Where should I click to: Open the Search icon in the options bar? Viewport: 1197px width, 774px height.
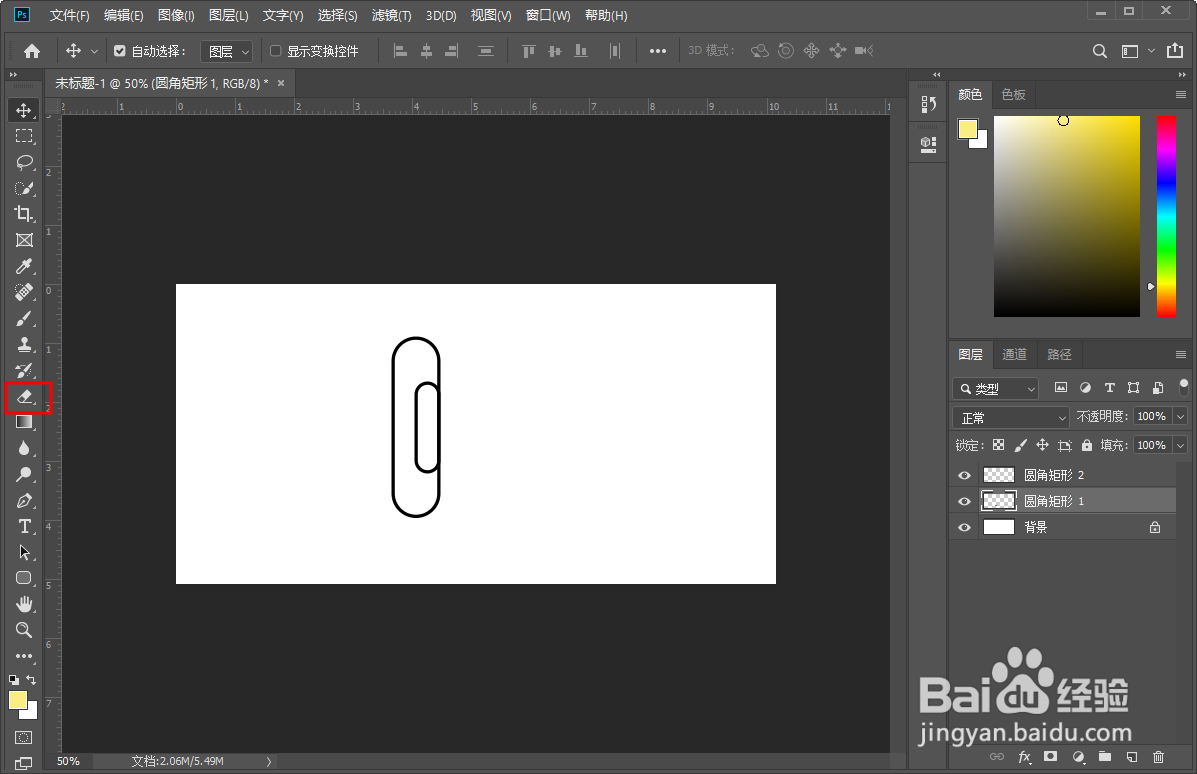(x=1099, y=50)
